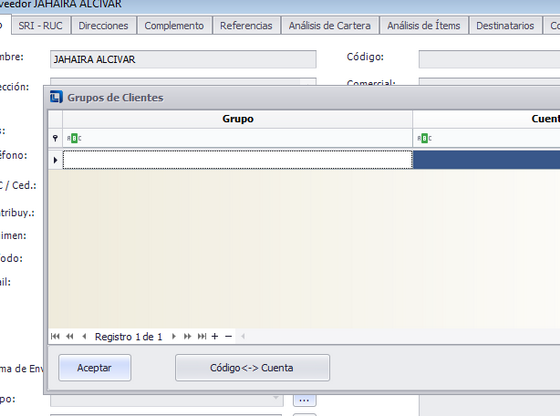Viewport: 560px width, 416px height.
Task: Go to previous record arrow
Action: [84, 336]
